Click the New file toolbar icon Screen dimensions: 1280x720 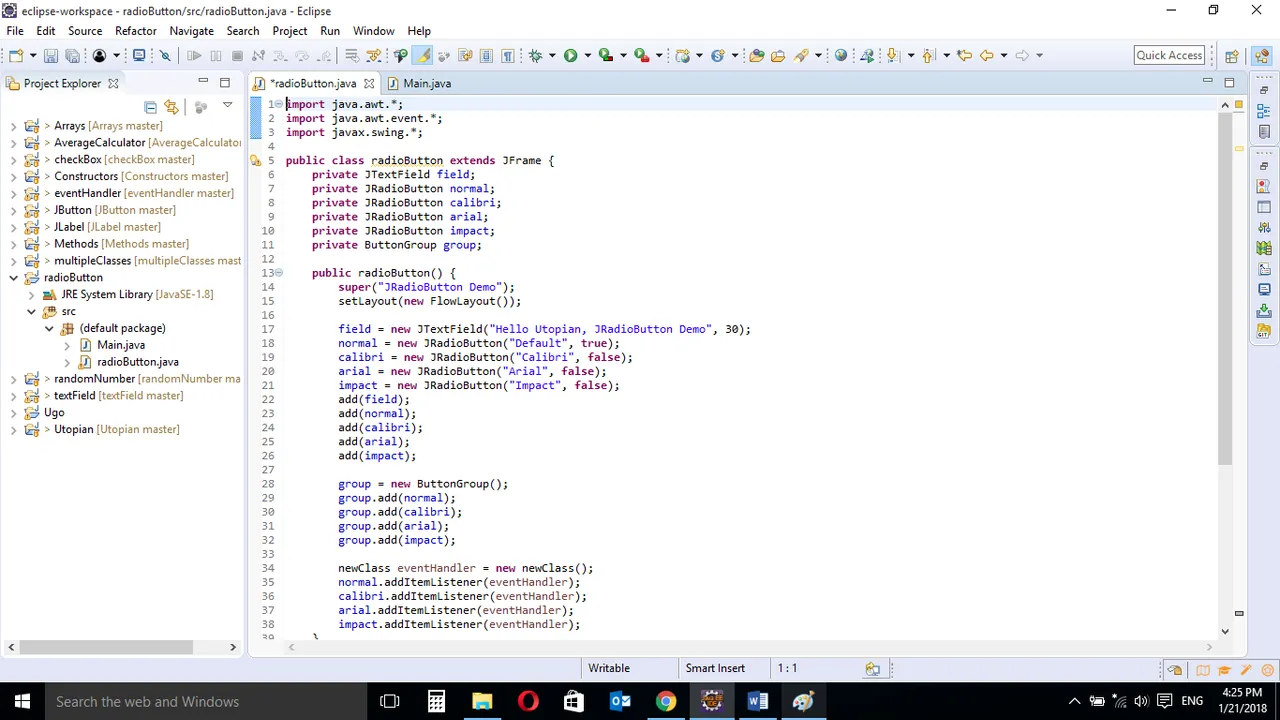coord(15,55)
